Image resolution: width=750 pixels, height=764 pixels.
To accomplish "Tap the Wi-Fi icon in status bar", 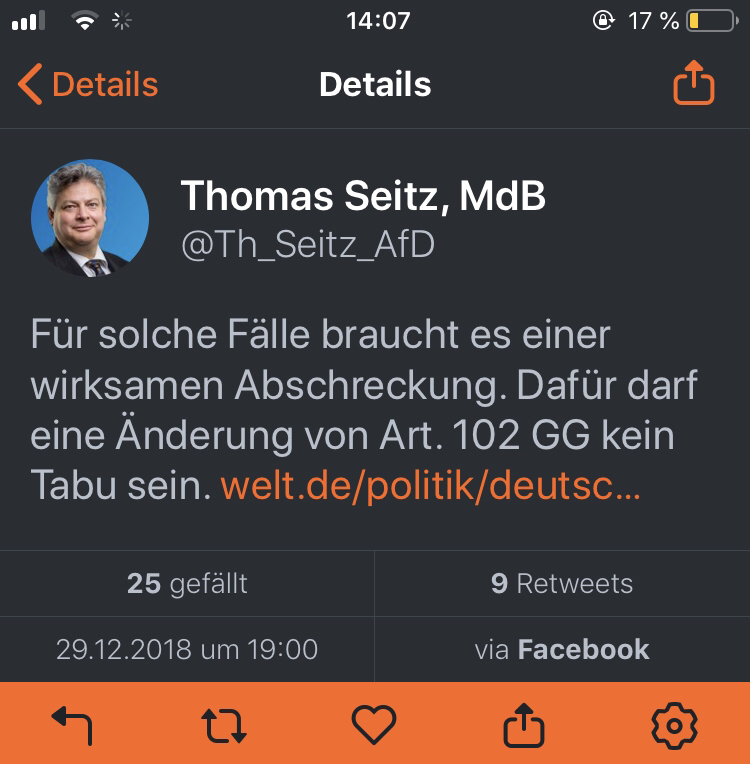I will click(85, 21).
